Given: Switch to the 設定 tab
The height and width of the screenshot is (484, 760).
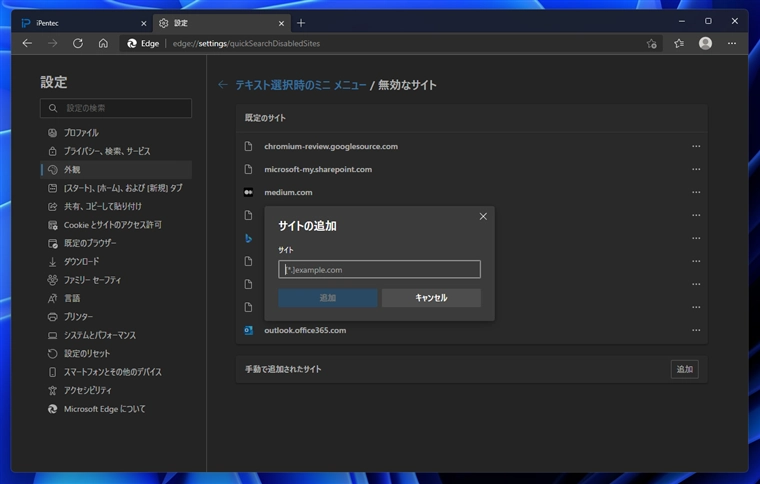Looking at the screenshot, I should click(222, 23).
